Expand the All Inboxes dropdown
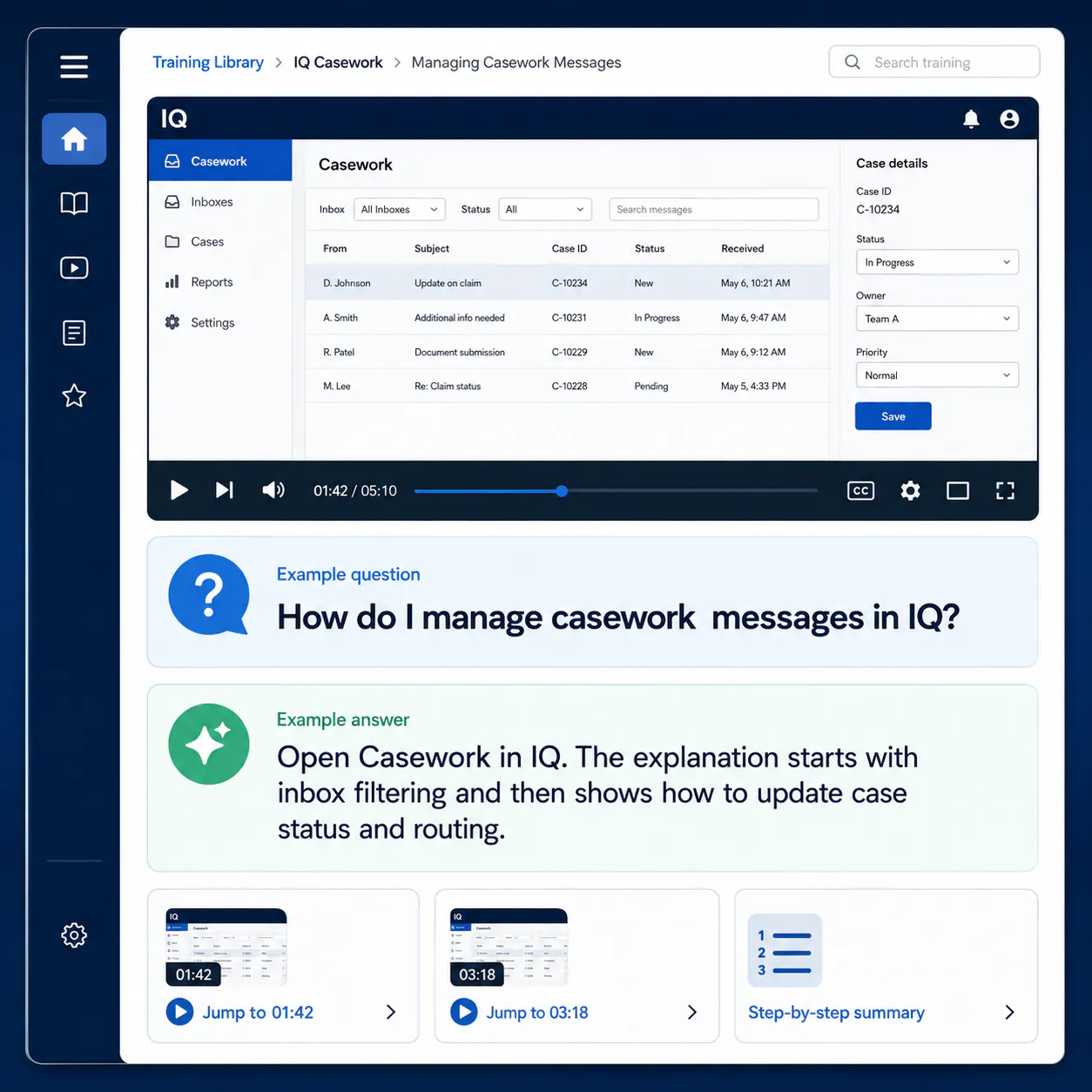This screenshot has width=1092, height=1092. (x=400, y=209)
